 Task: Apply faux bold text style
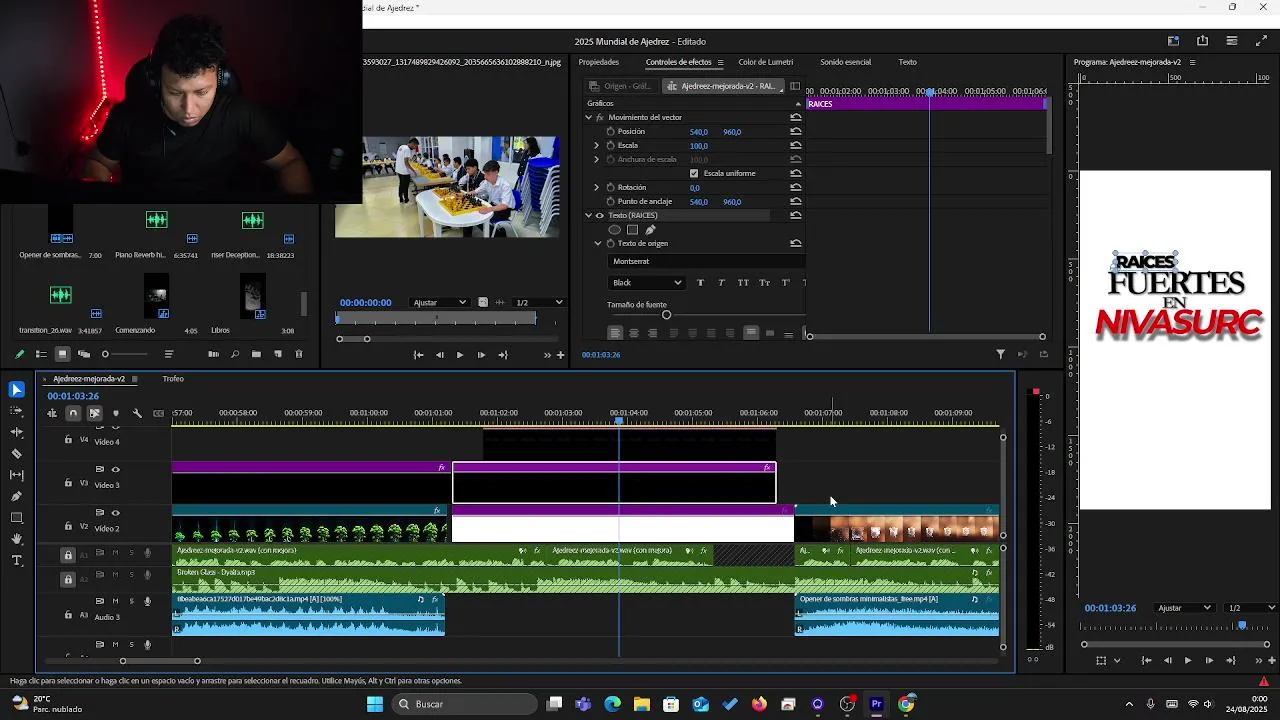(x=700, y=283)
